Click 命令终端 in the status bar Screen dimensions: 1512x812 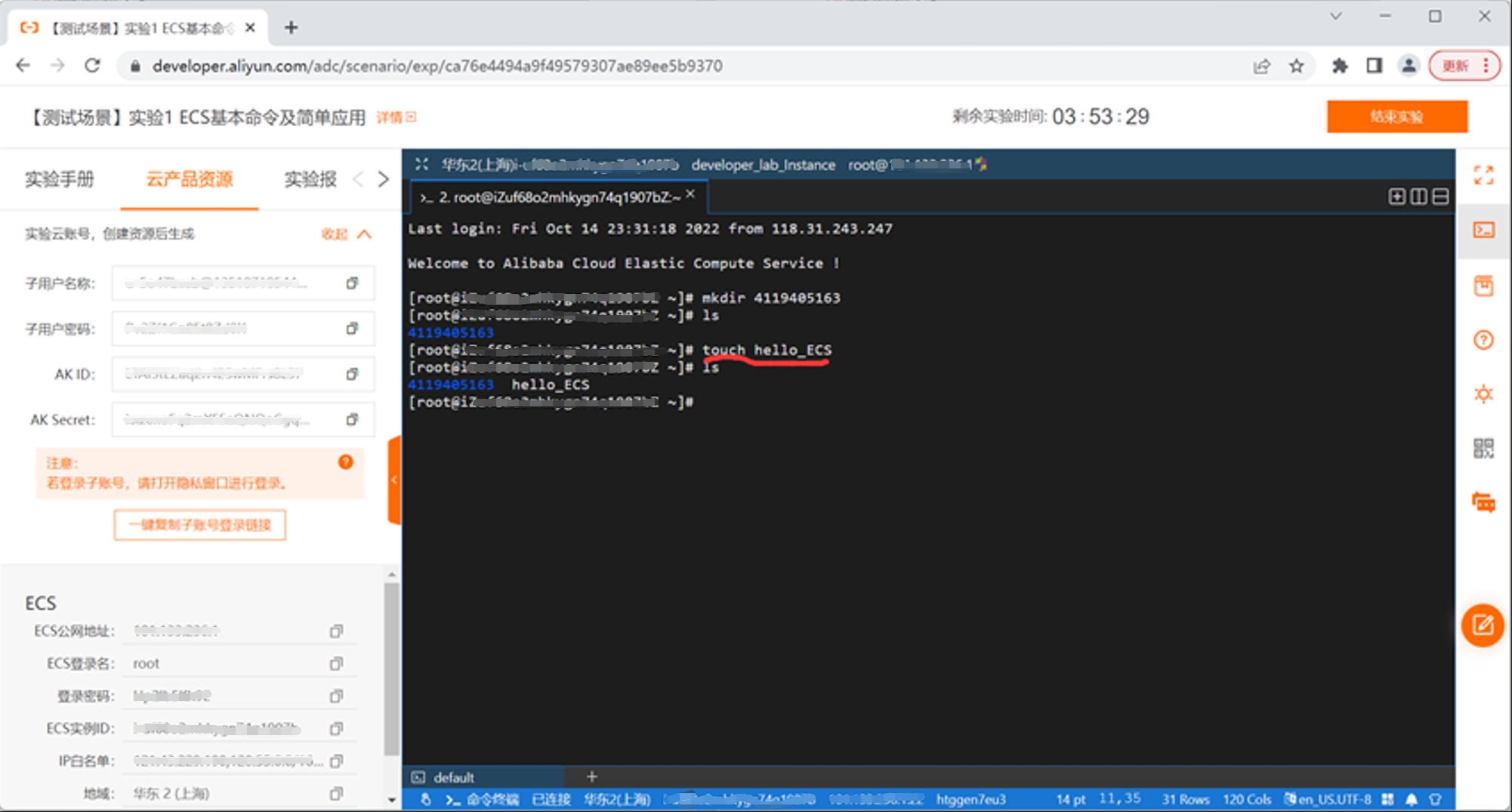click(492, 799)
